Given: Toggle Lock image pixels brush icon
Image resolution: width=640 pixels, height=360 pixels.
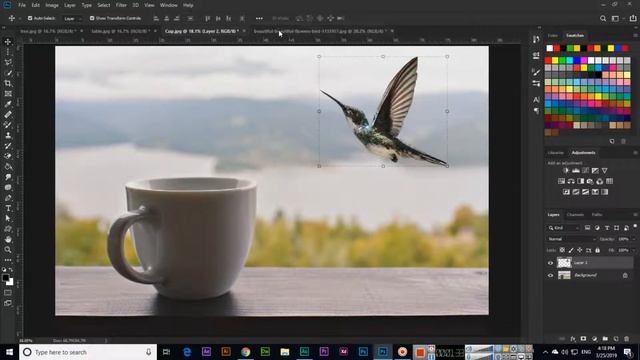Looking at the screenshot, I should tap(571, 250).
